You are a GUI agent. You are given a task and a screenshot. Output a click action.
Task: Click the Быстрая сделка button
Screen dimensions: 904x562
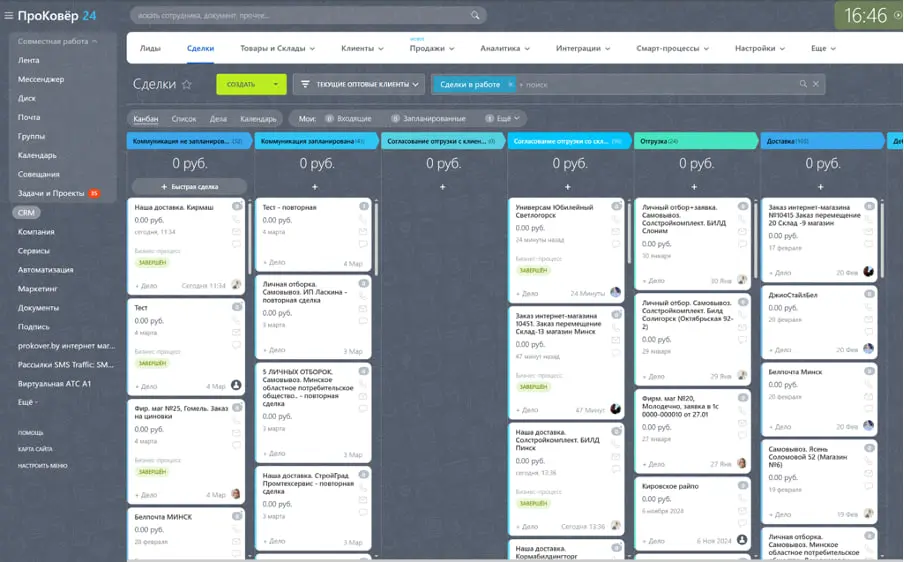189,187
